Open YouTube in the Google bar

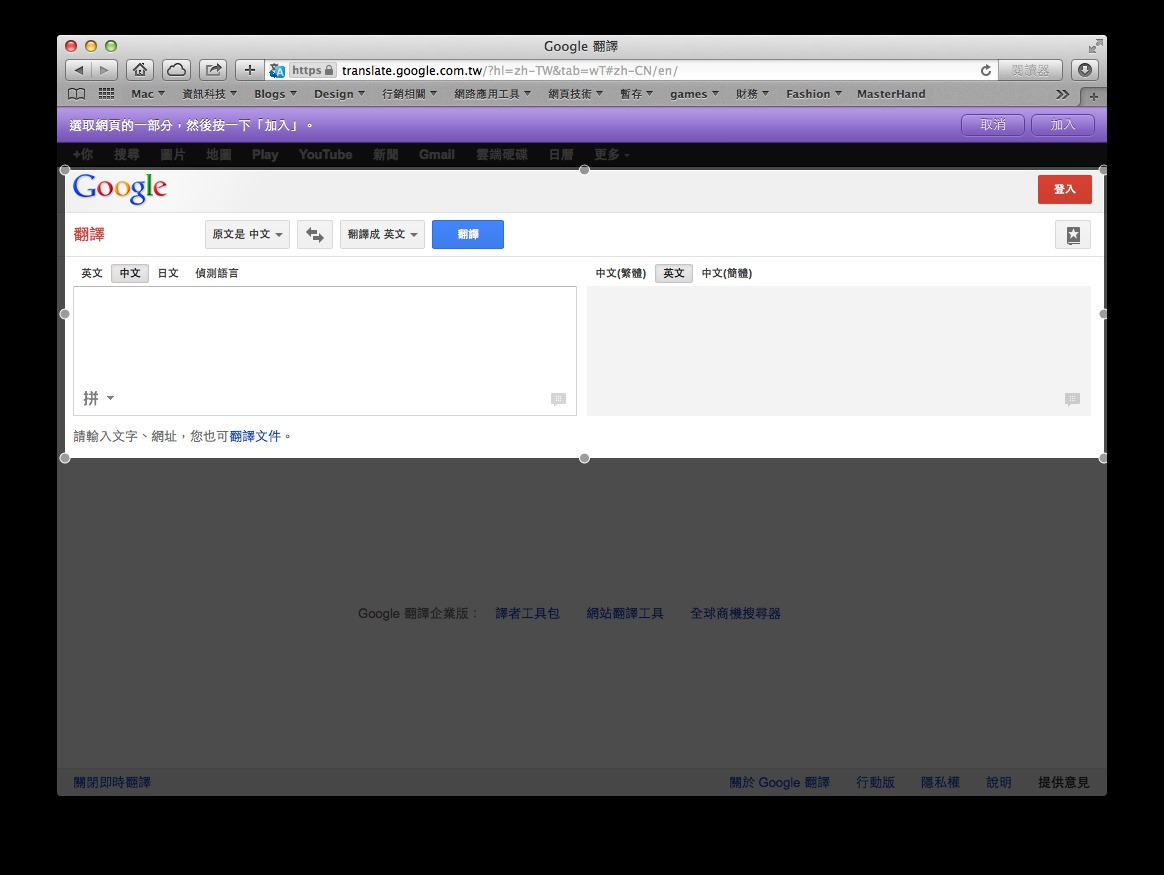(325, 154)
